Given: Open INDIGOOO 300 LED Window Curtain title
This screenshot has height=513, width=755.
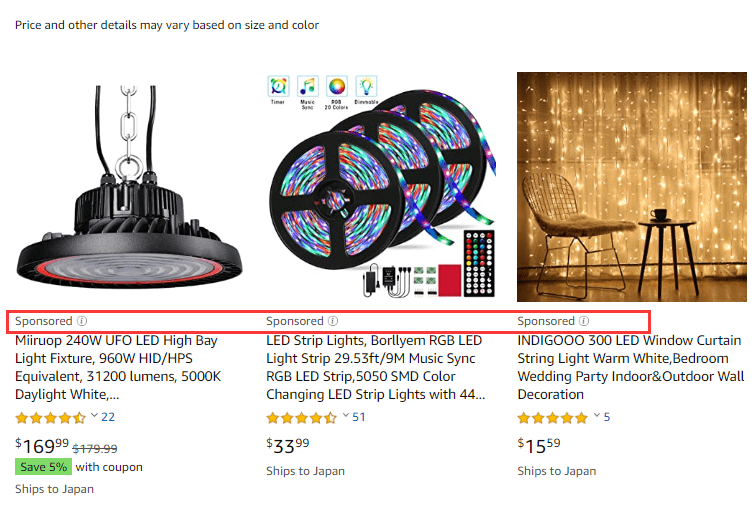Looking at the screenshot, I should pos(631,368).
